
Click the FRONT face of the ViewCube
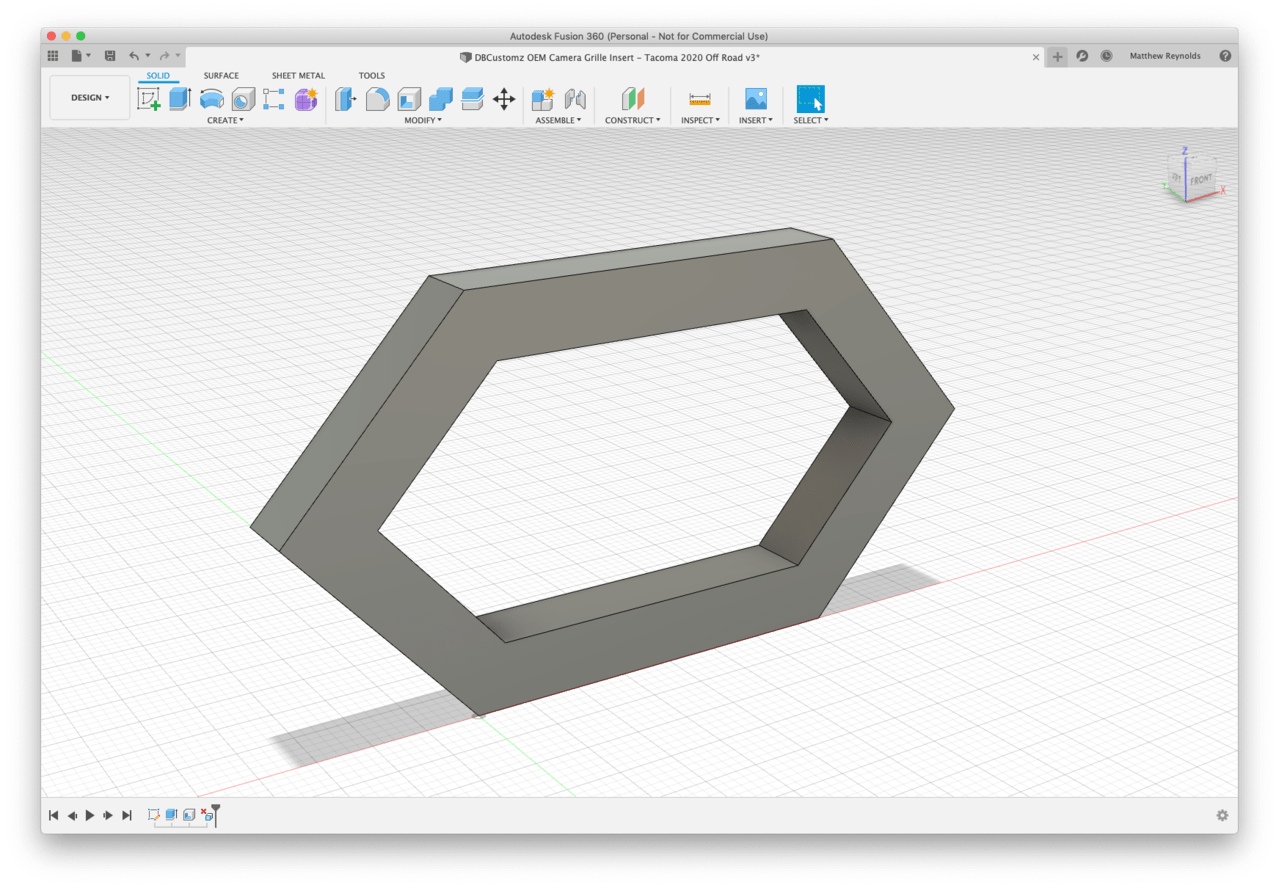pos(1201,179)
